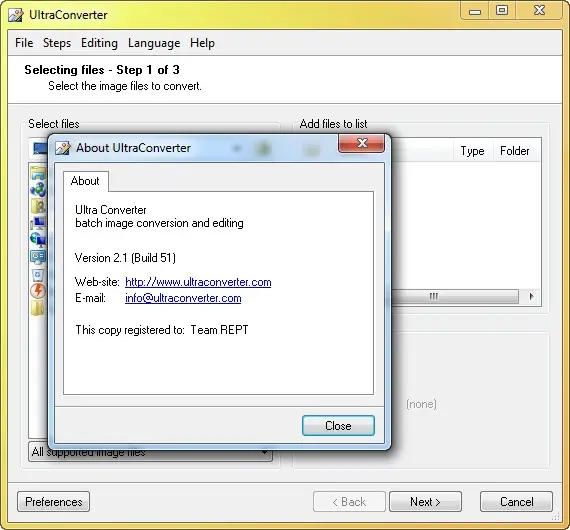Click the Desktop icon above folder tree
Image resolution: width=570 pixels, height=530 pixels.
coord(40,148)
